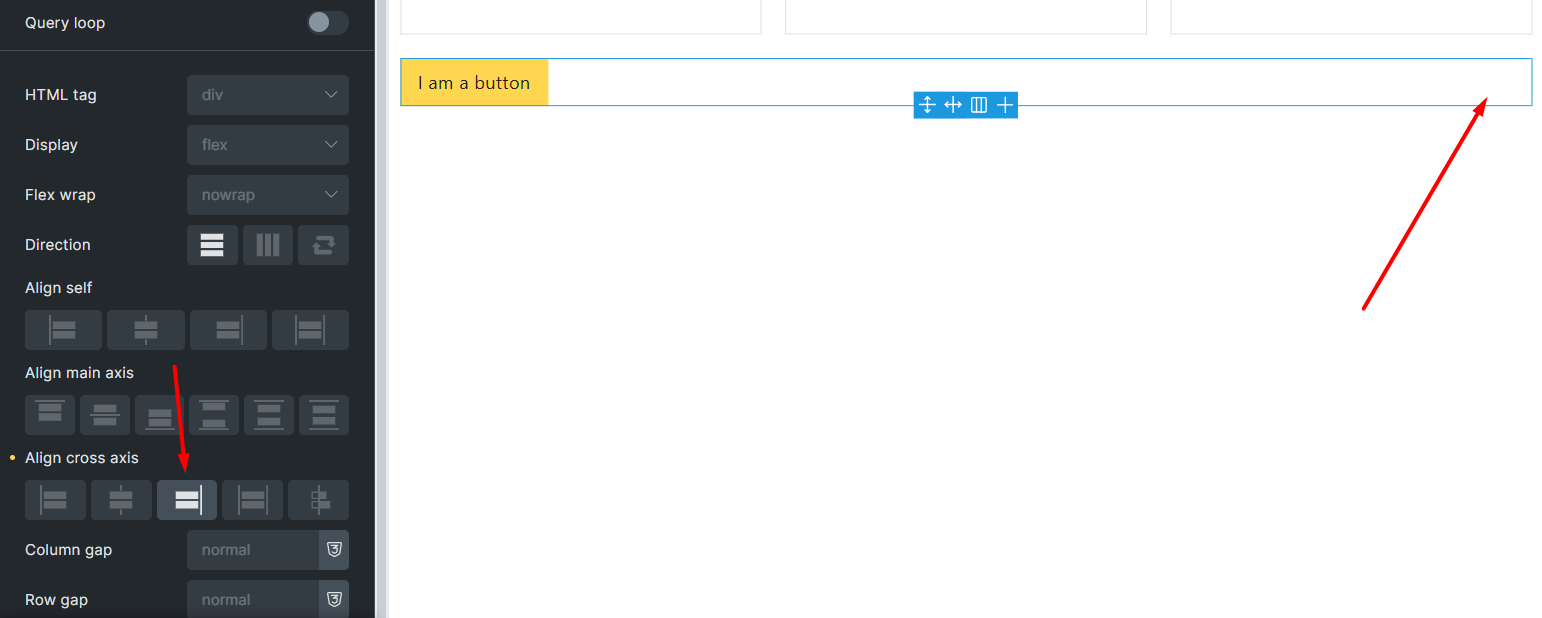Set align self to center

(145, 330)
